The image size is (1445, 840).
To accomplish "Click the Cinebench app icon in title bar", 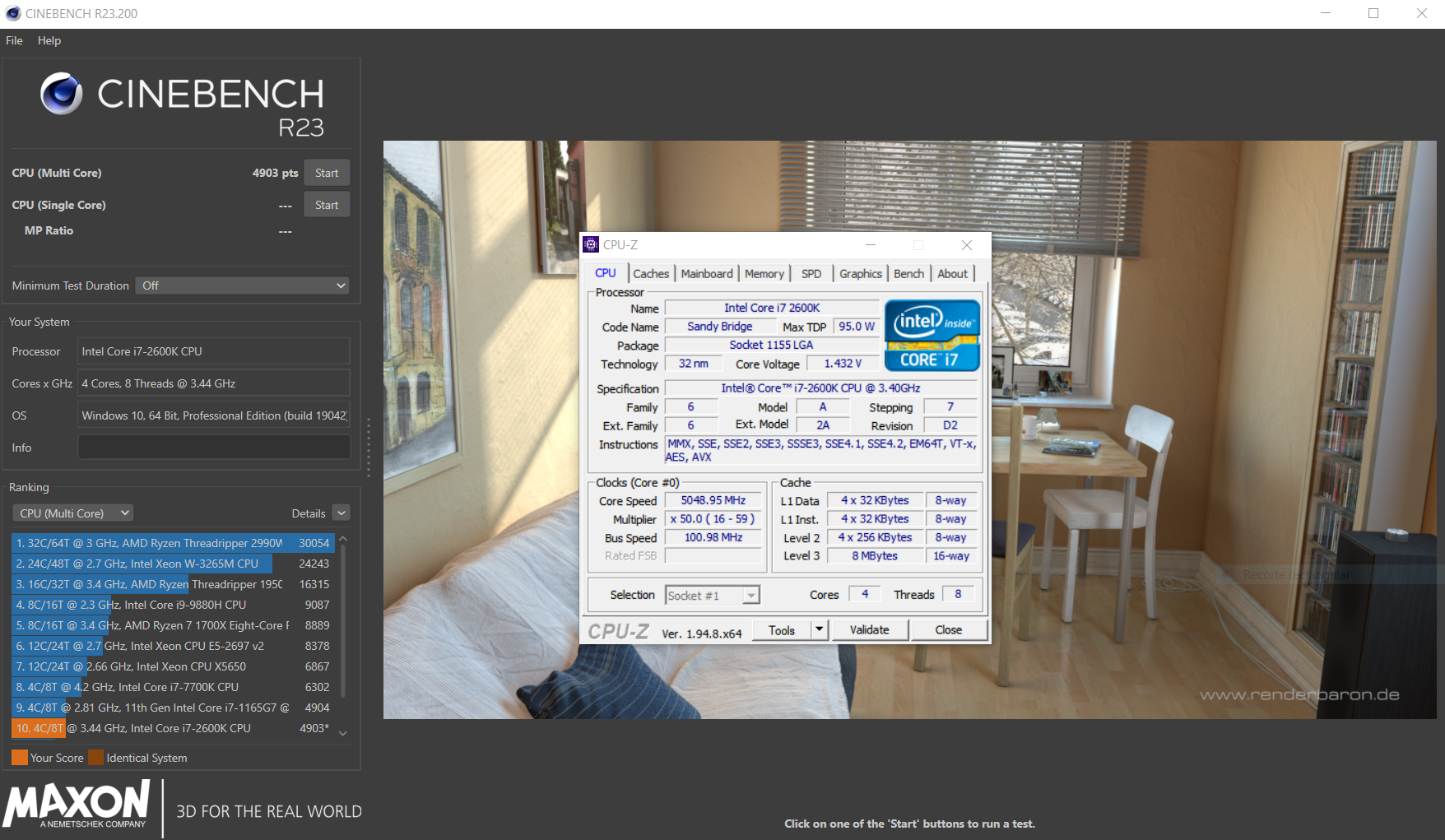I will click(x=12, y=13).
